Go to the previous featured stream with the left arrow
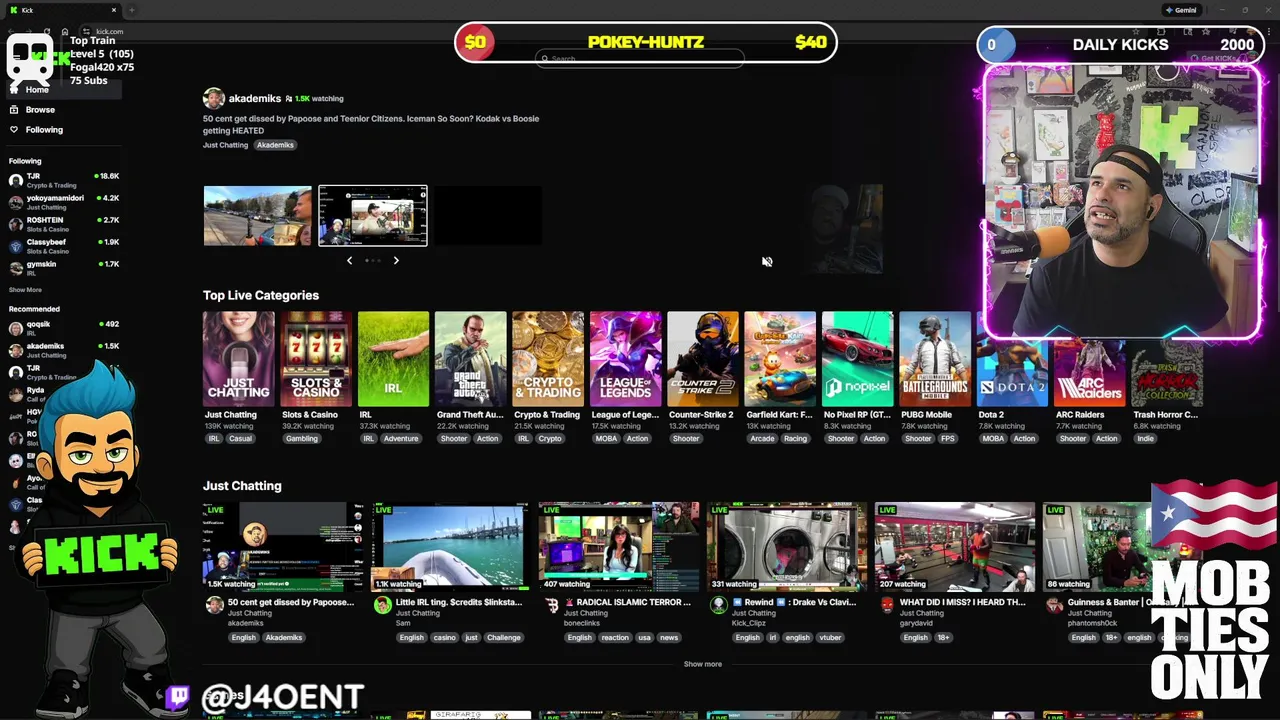 coord(349,260)
